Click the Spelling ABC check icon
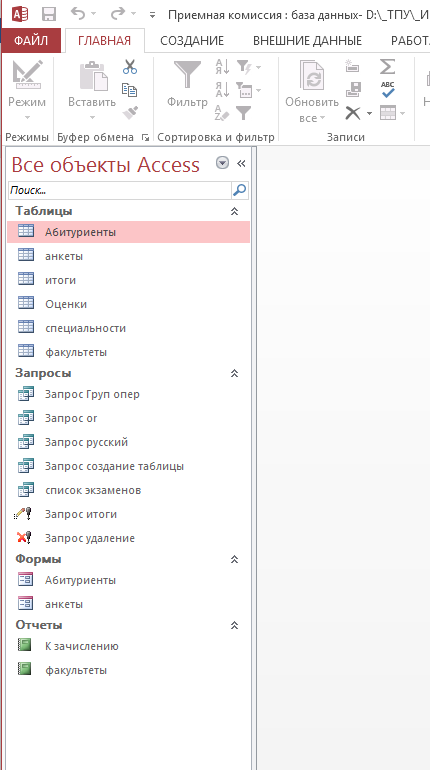This screenshot has width=430, height=770. point(388,90)
